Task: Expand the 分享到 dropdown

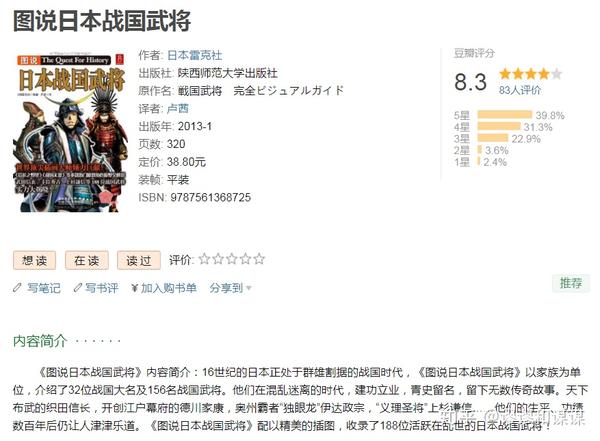Action: 230,288
